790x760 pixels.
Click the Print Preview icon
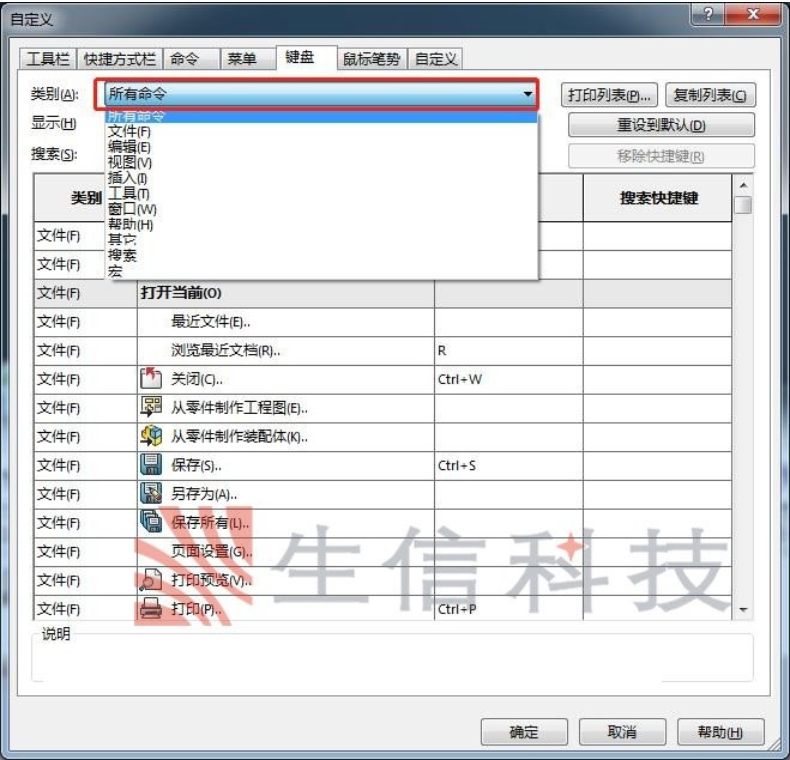151,580
